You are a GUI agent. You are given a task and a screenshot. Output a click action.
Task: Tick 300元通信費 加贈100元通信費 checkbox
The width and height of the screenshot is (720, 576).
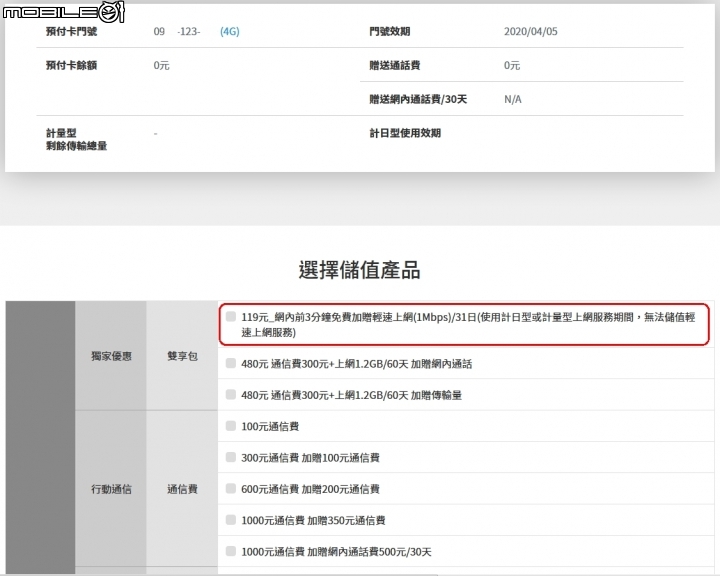231,457
